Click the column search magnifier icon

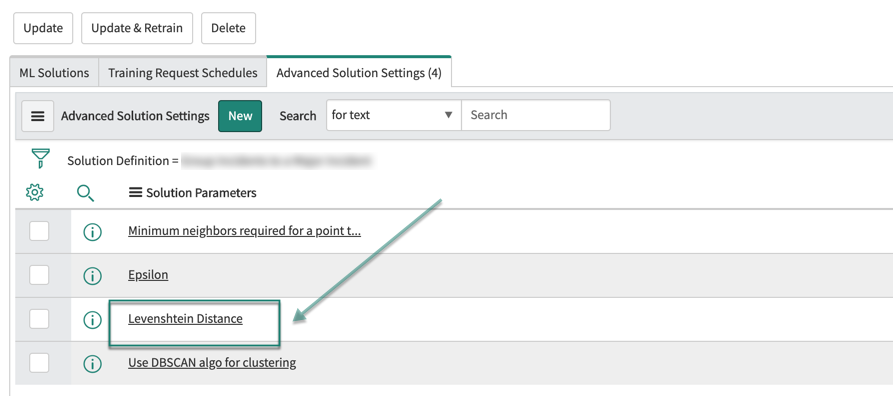85,193
